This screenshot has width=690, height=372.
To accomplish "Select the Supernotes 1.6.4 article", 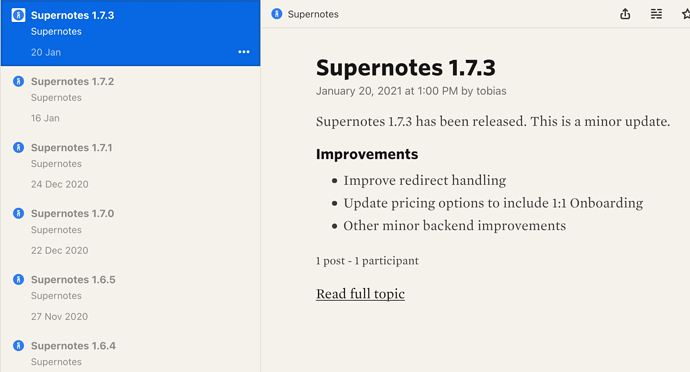I will [130, 352].
